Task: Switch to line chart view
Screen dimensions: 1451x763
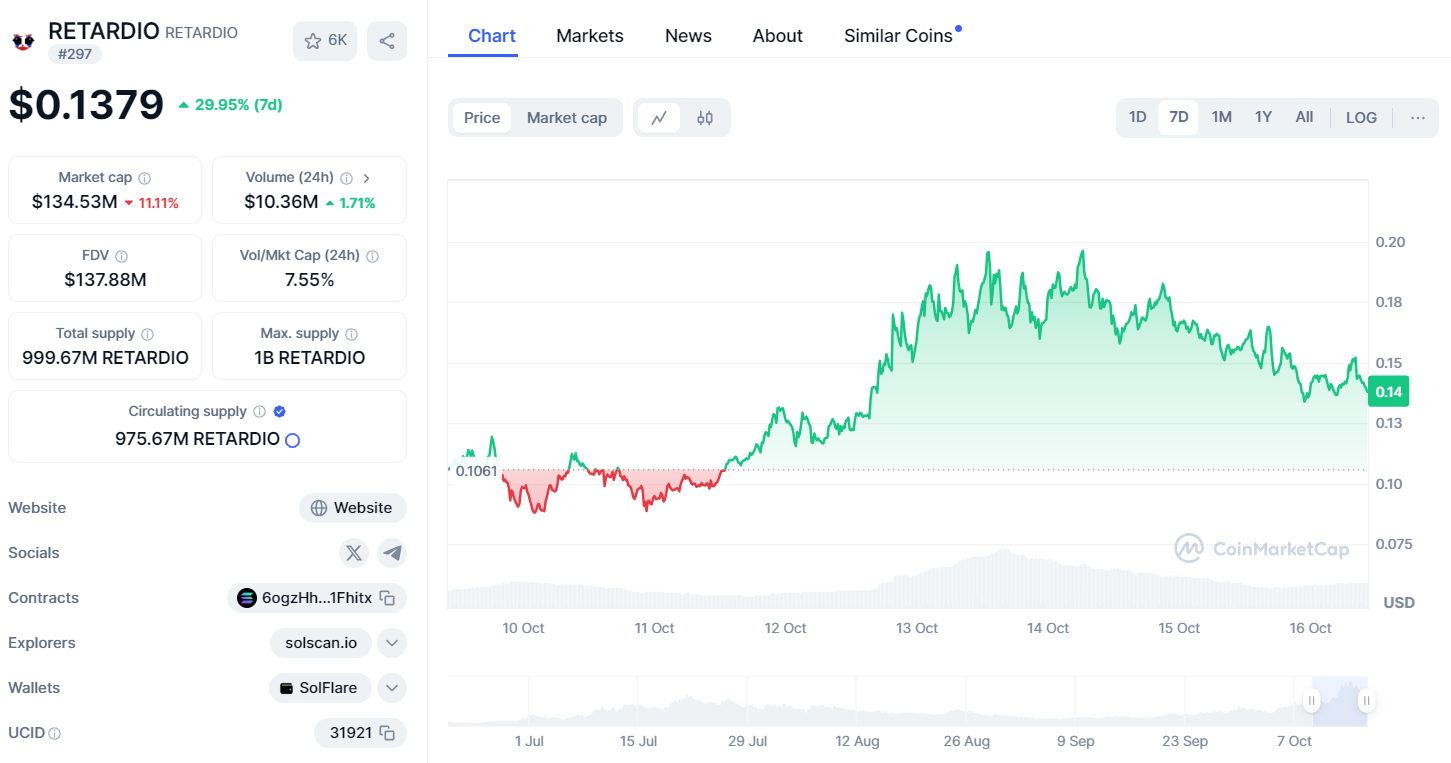Action: 659,118
